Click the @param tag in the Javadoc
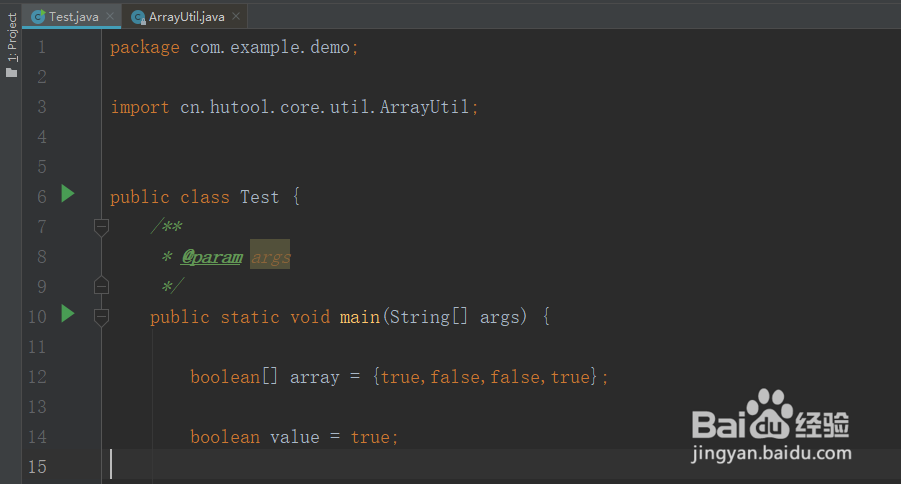 [211, 257]
